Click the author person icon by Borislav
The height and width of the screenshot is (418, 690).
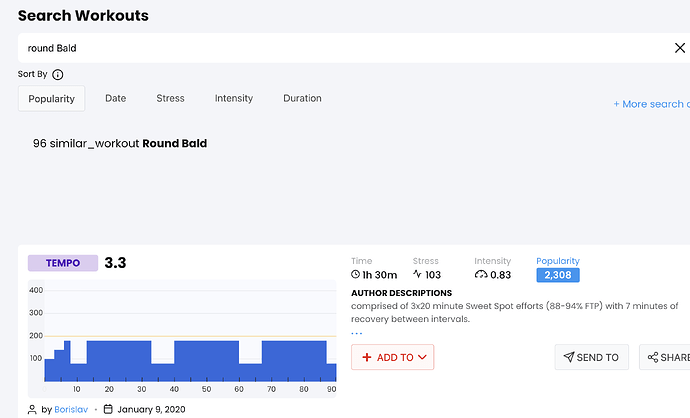pyautogui.click(x=33, y=409)
